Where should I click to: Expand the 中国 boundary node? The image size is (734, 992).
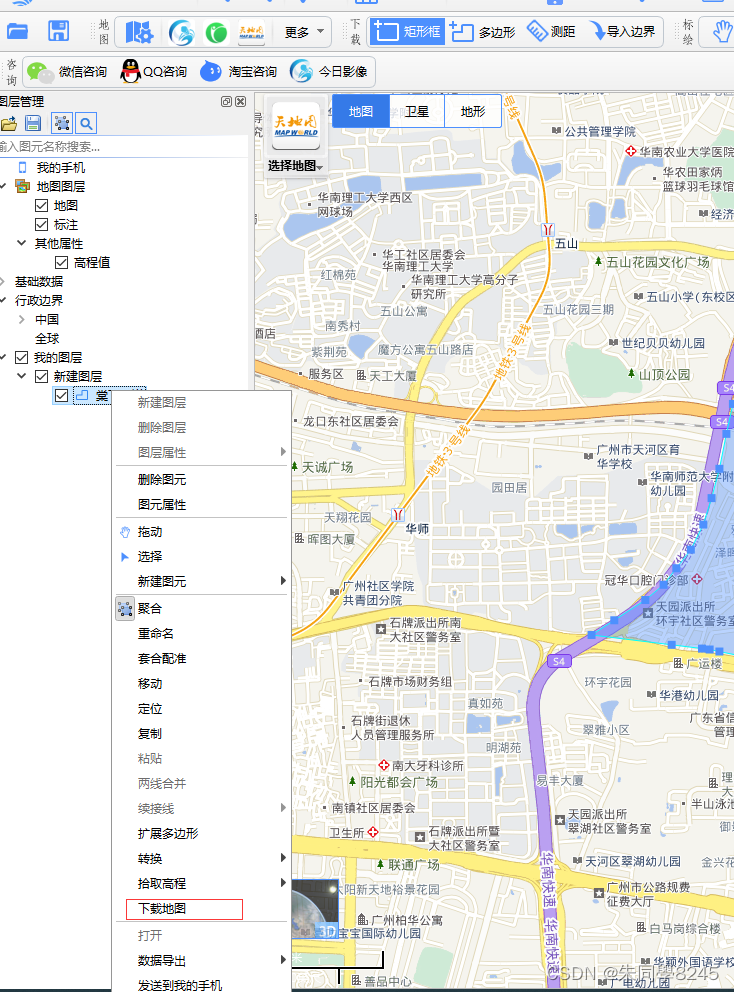[x=22, y=319]
